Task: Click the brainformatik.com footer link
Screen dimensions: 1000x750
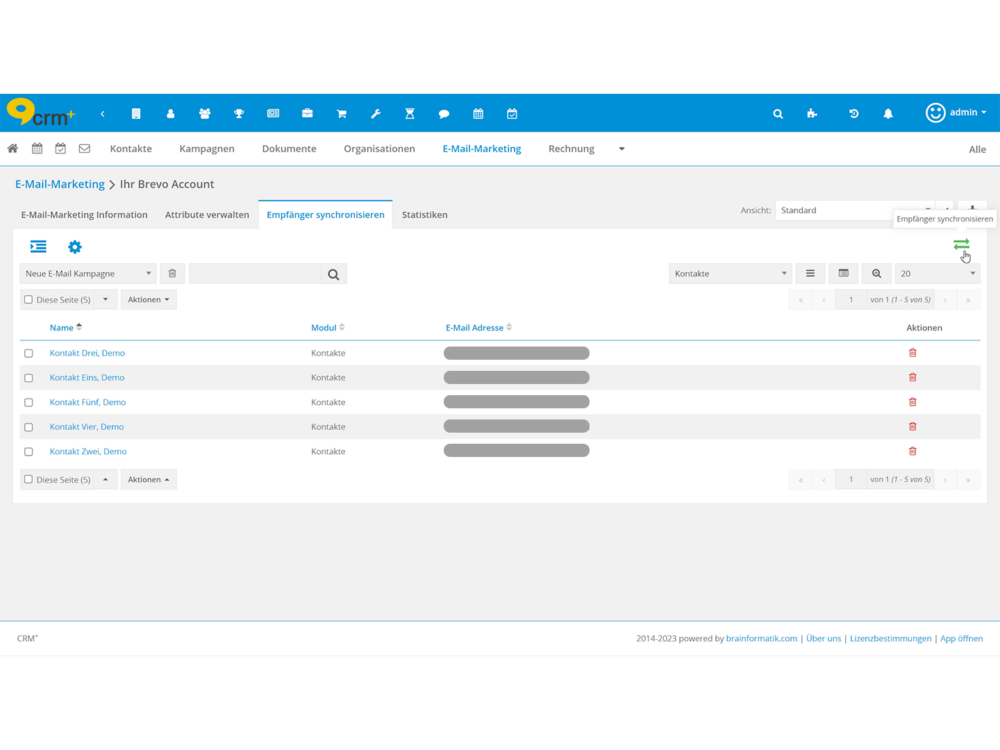Action: tap(761, 638)
